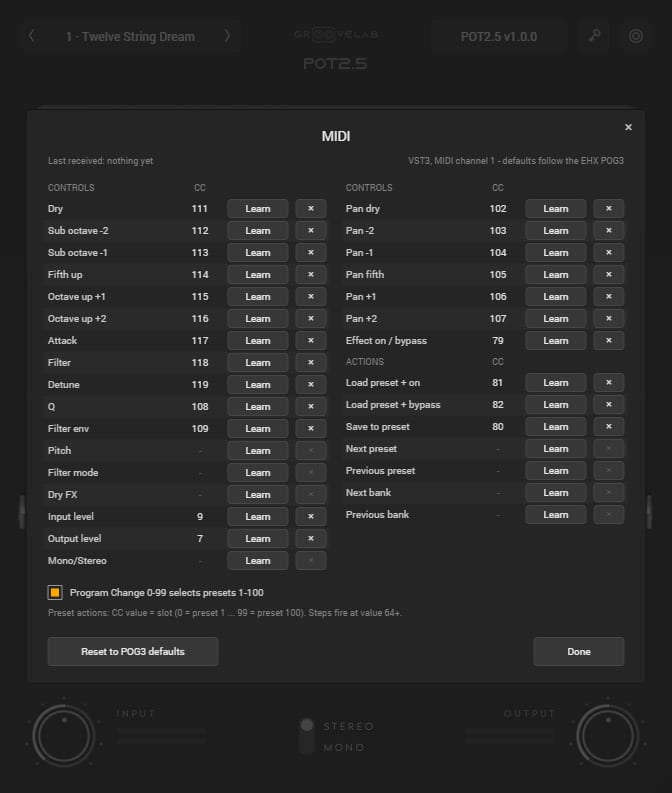Close the MIDI dialog with the X
Screen dimensions: 672x793
click(628, 127)
